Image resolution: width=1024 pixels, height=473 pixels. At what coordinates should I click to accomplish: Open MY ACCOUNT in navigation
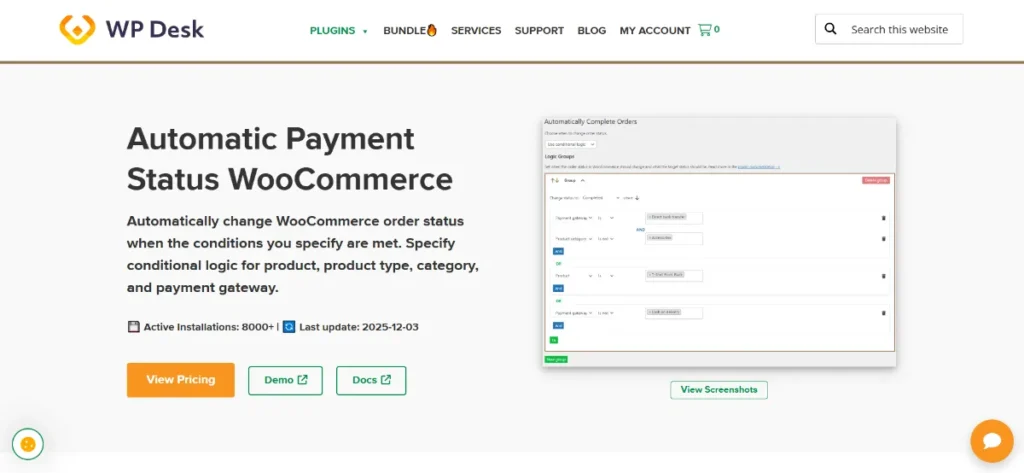pyautogui.click(x=655, y=30)
